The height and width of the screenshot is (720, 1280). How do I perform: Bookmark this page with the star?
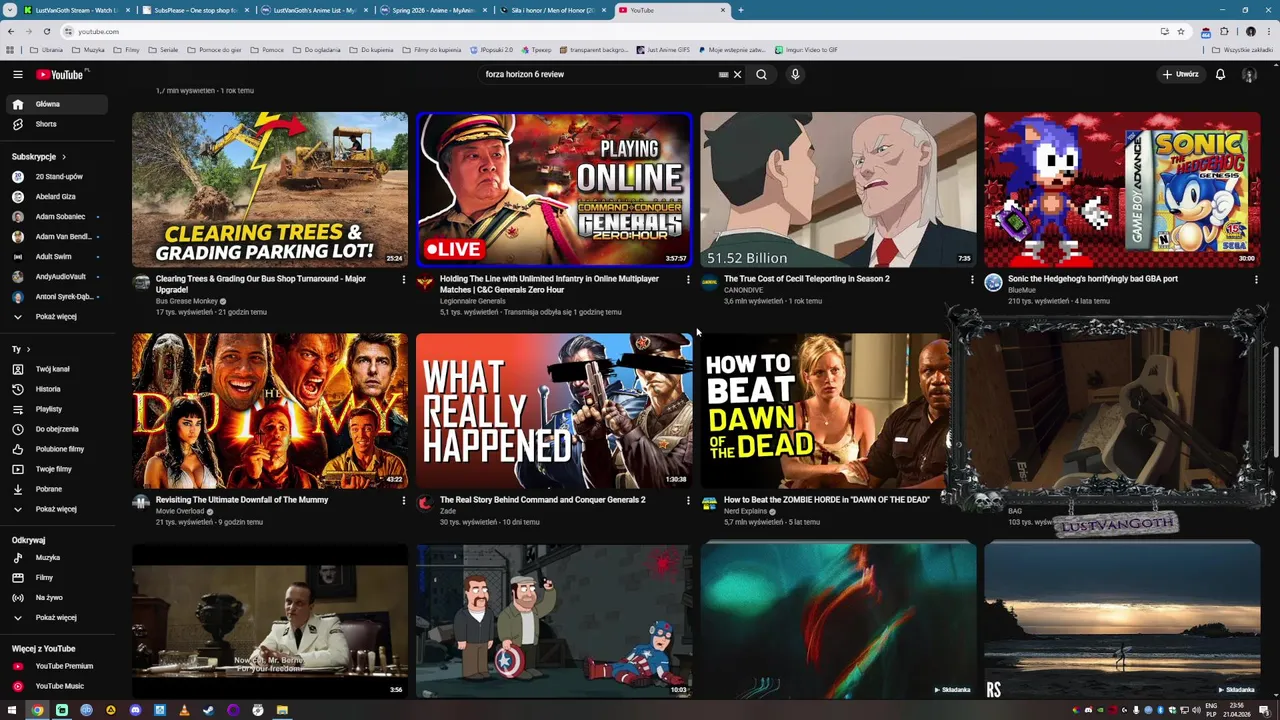tap(1181, 31)
